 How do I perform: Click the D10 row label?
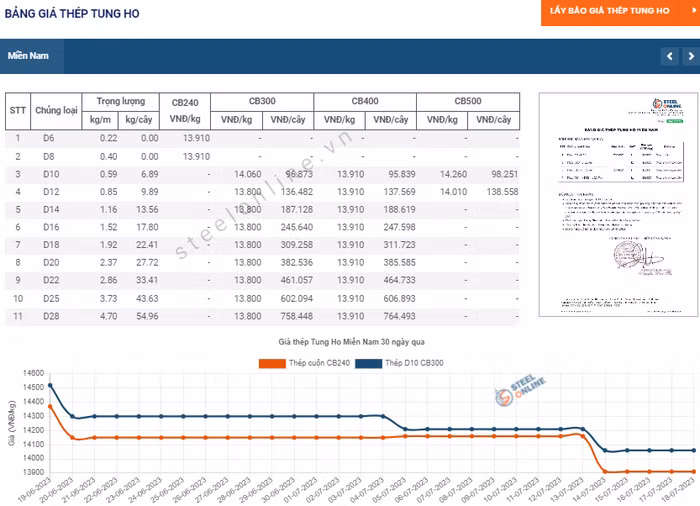[x=51, y=174]
